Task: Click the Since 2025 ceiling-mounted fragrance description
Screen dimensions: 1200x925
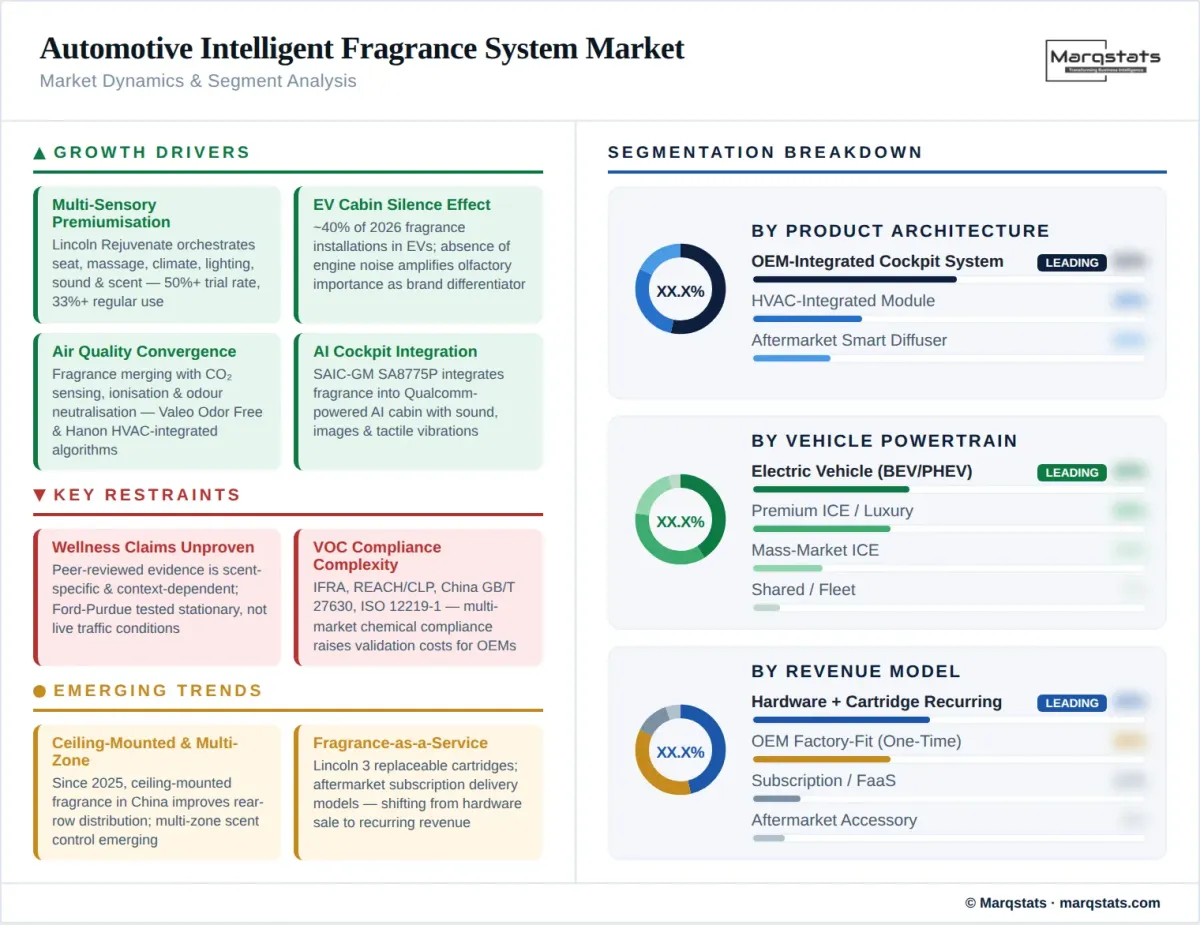Action: pyautogui.click(x=158, y=812)
